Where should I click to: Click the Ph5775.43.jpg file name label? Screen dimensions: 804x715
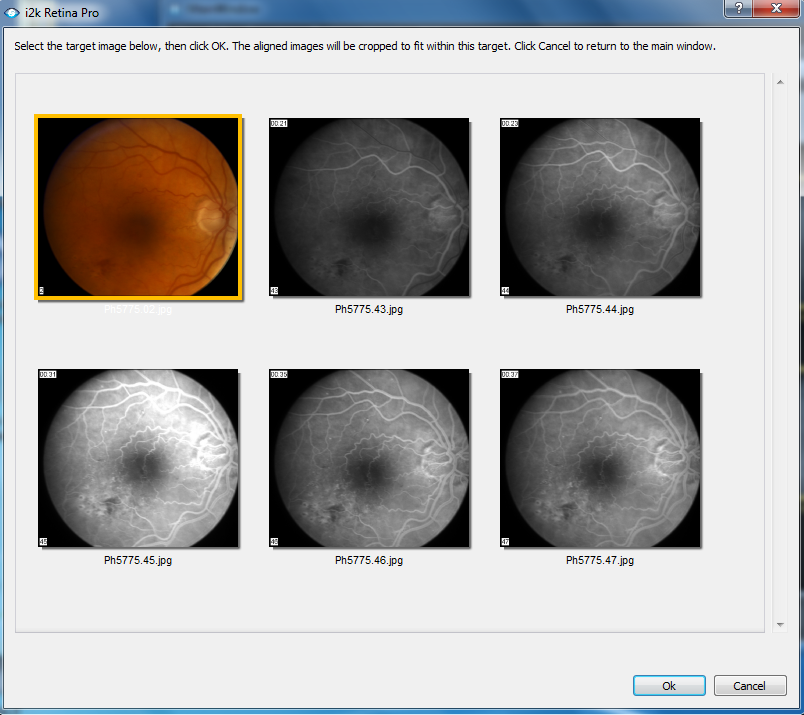point(369,309)
